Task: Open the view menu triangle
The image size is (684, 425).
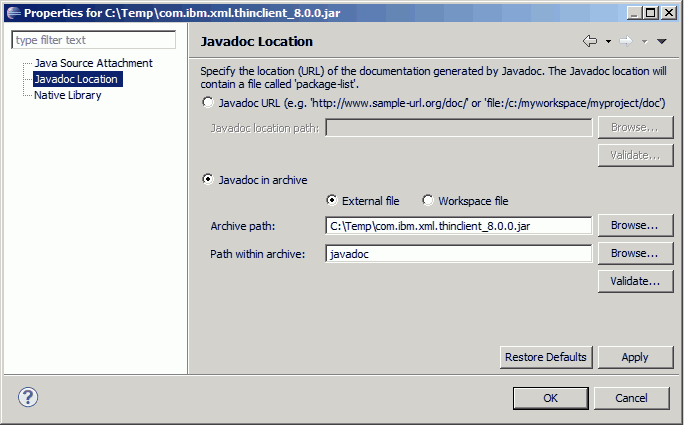Action: 661,41
